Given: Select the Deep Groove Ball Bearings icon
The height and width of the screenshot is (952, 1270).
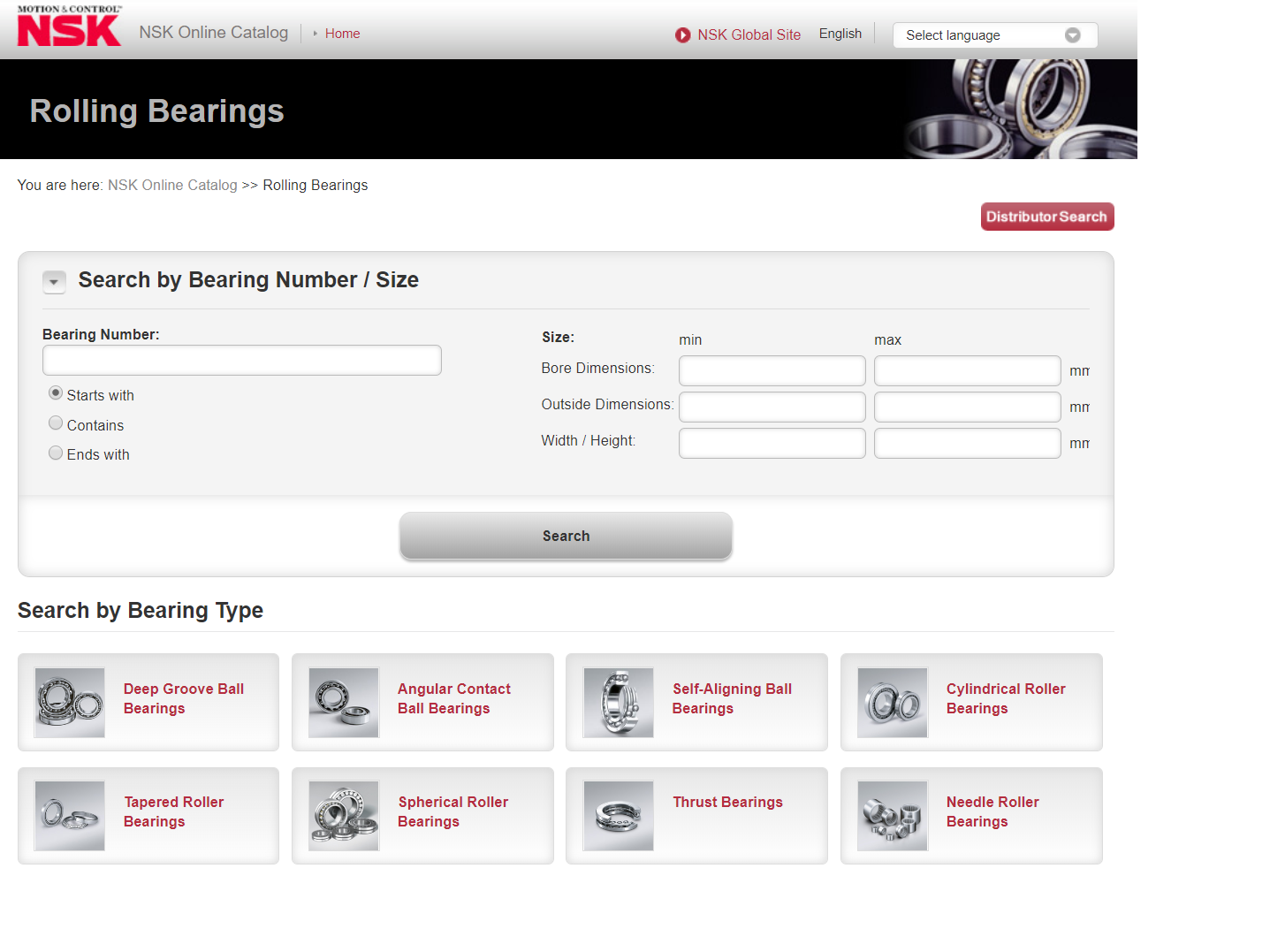Looking at the screenshot, I should 69,702.
